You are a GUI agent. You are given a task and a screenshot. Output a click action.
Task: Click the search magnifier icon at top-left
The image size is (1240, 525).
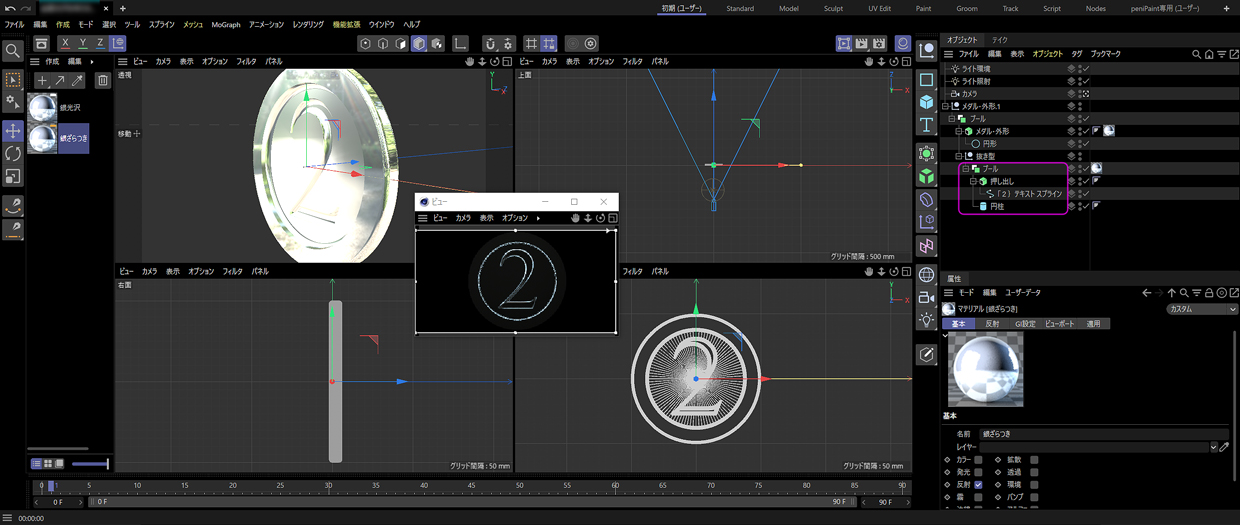click(x=13, y=50)
